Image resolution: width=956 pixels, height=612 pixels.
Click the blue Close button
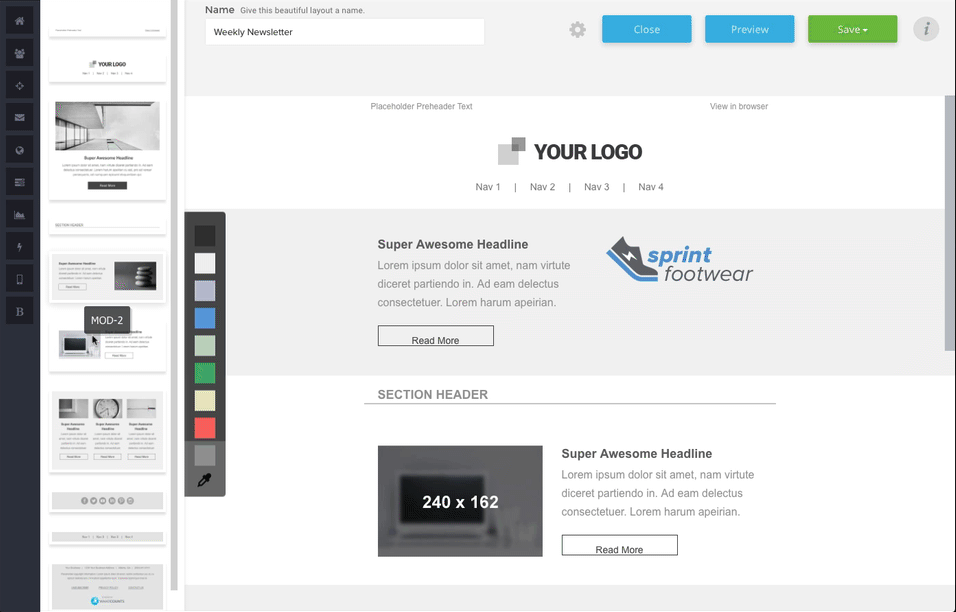tap(646, 29)
